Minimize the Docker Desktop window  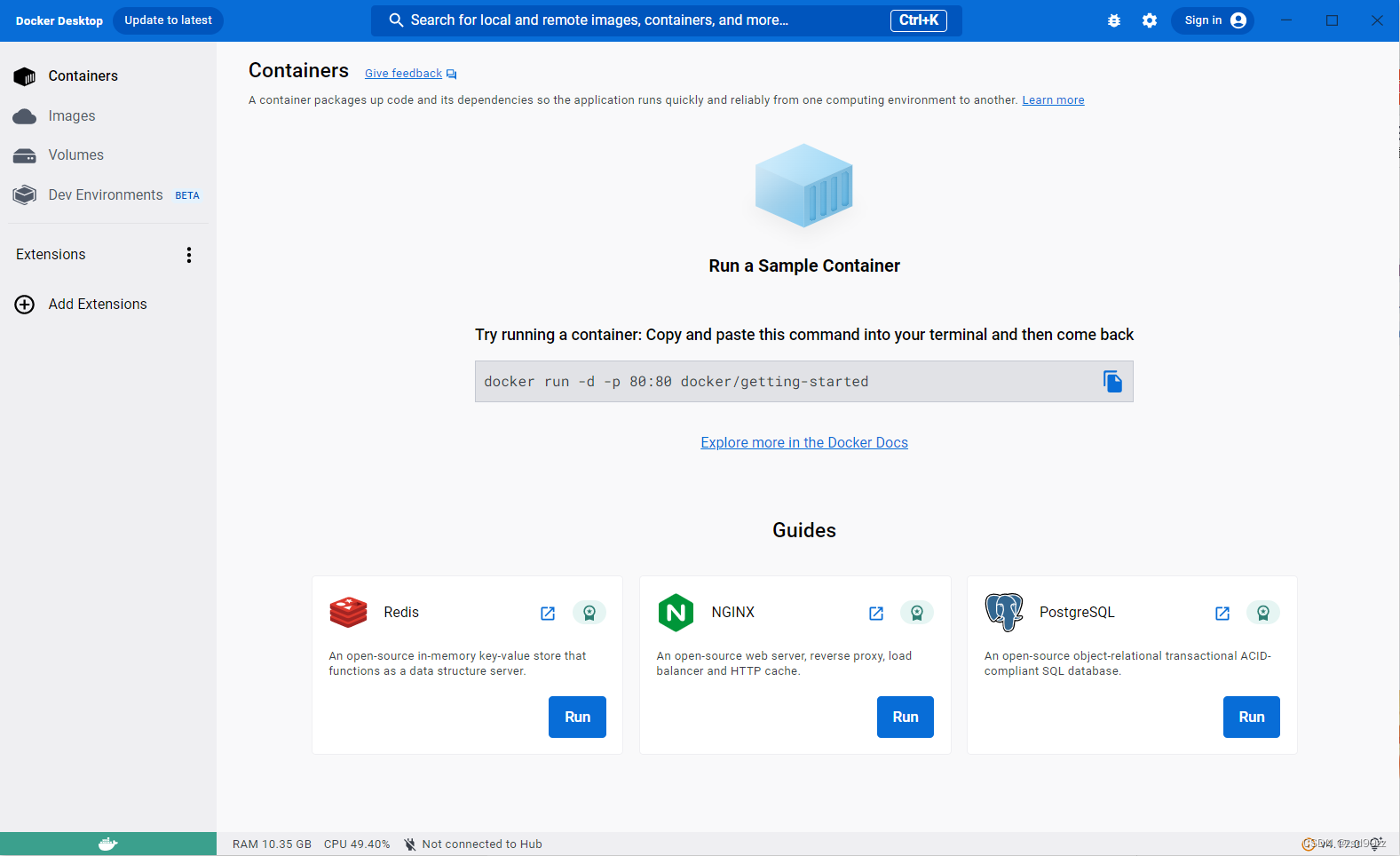point(1286,20)
